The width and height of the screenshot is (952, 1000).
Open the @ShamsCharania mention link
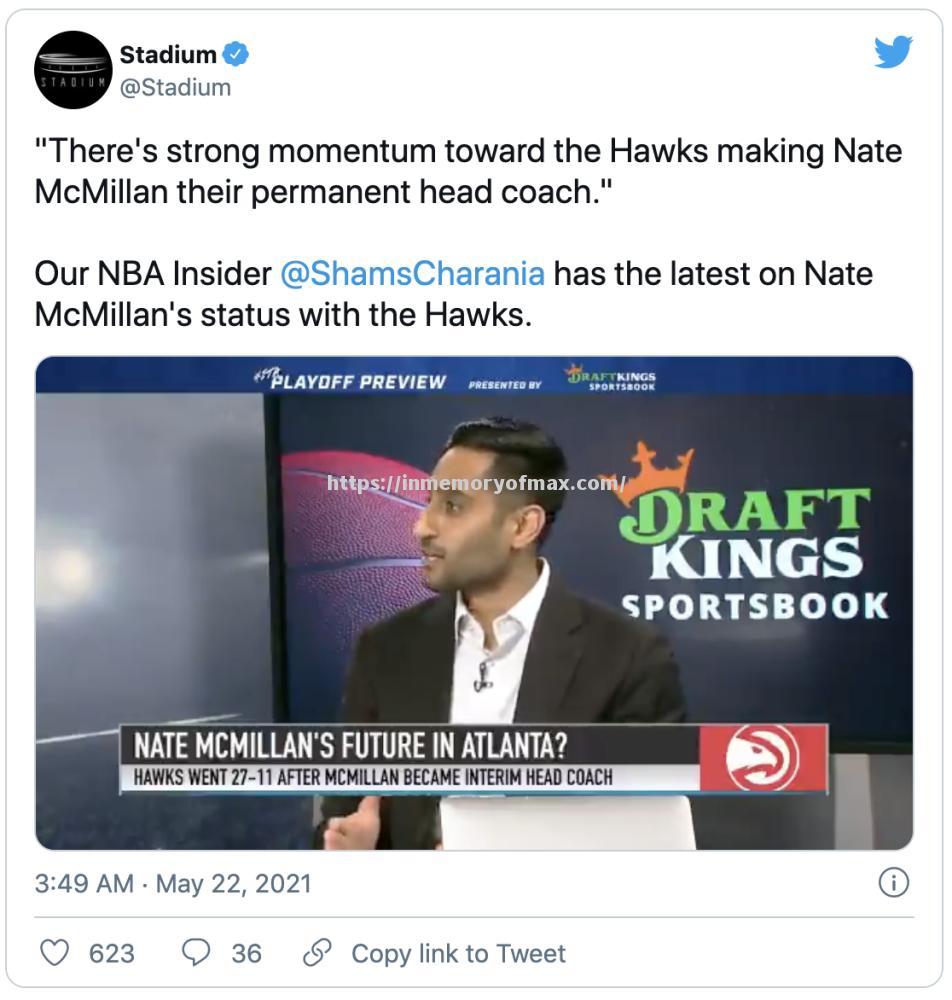click(412, 273)
